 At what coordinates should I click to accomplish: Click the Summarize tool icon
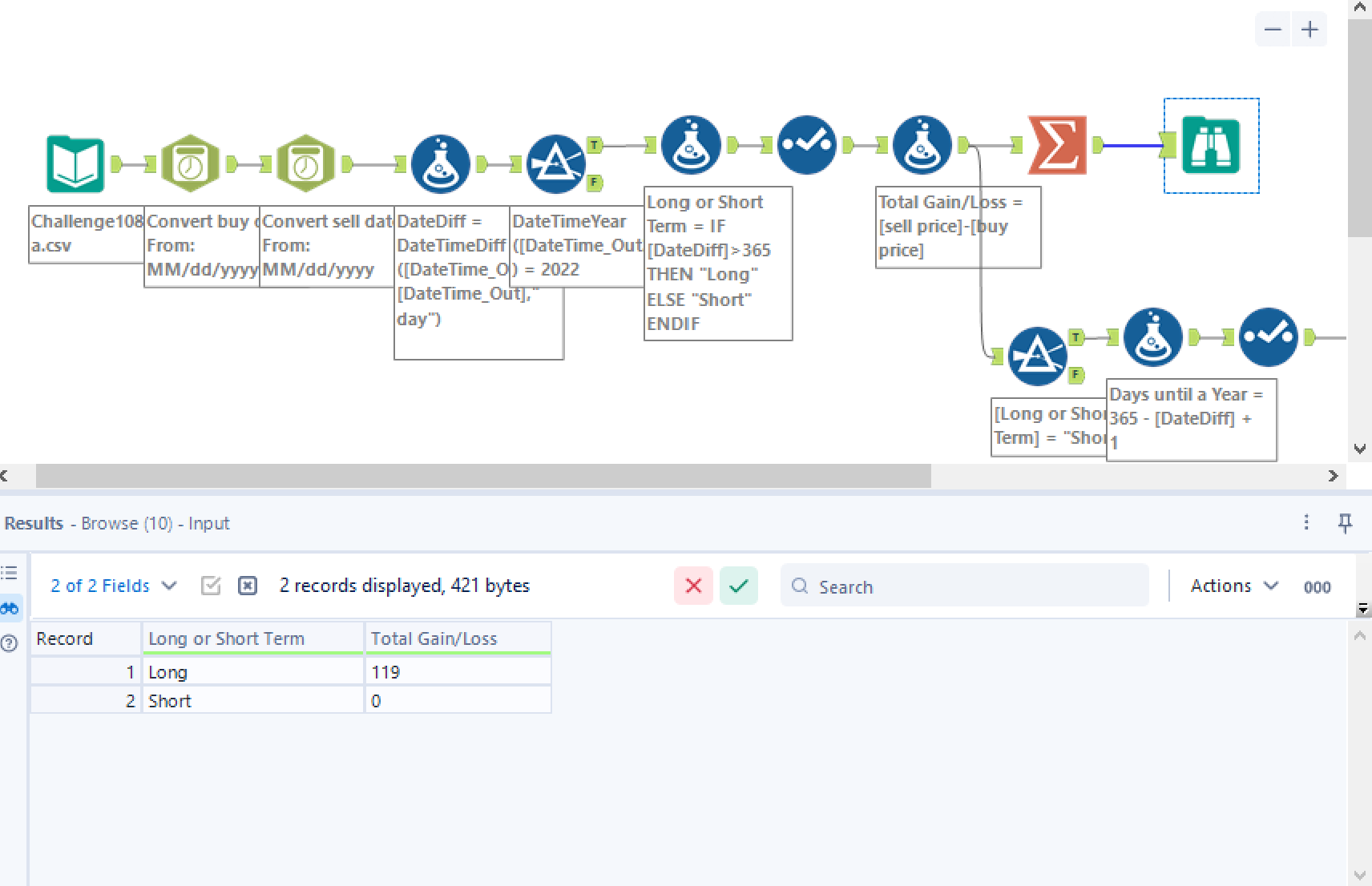(1058, 145)
